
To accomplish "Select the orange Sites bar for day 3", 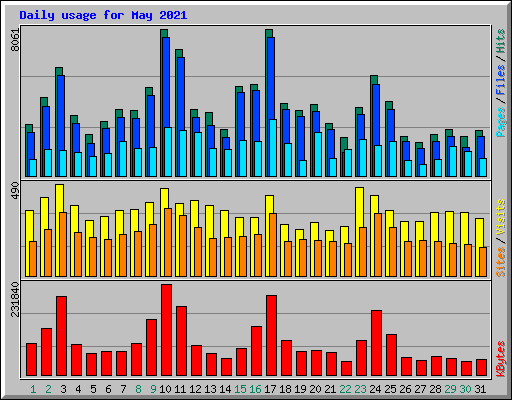I will click(x=63, y=244).
